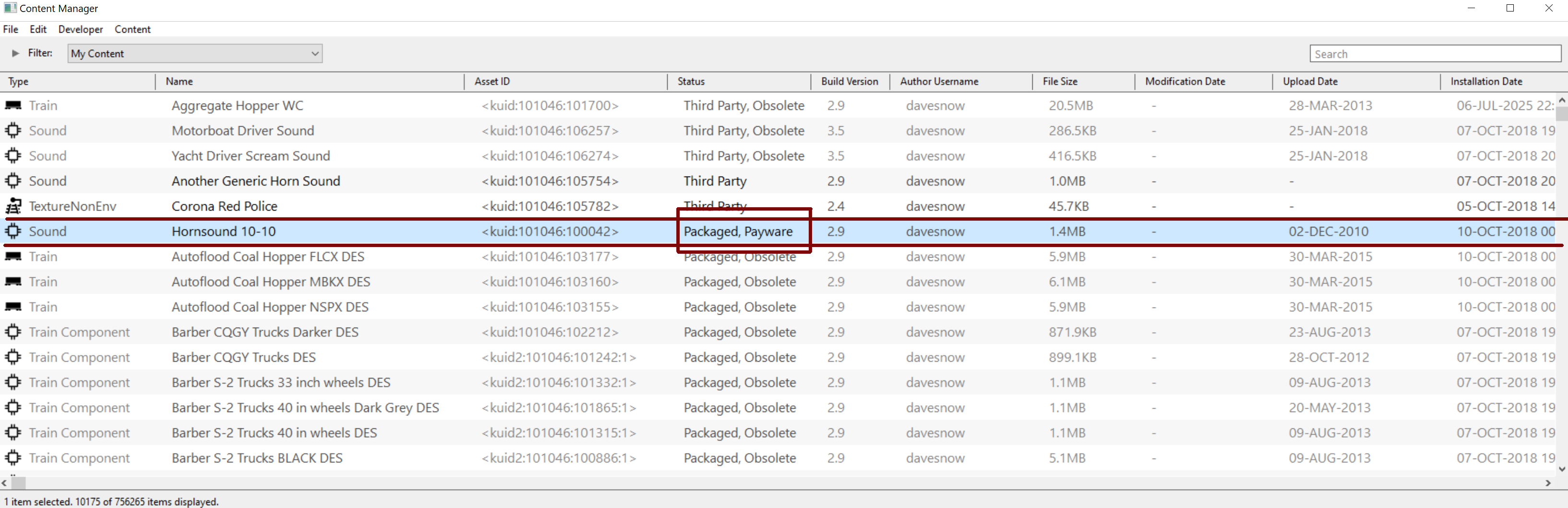Click the sound icon for Motorboat Driver Sound

(13, 131)
